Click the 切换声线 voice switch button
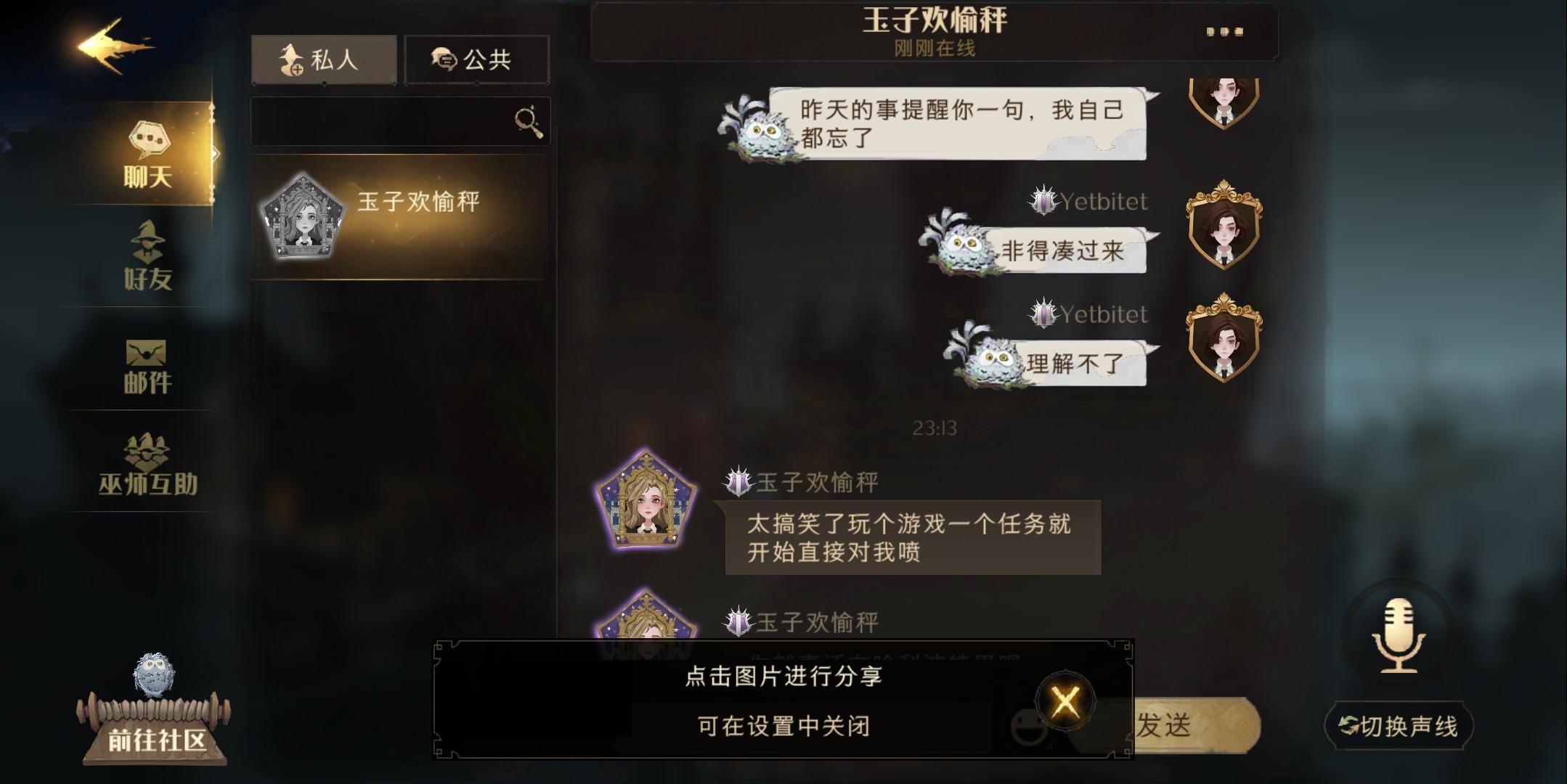The height and width of the screenshot is (784, 1567). tap(1399, 726)
